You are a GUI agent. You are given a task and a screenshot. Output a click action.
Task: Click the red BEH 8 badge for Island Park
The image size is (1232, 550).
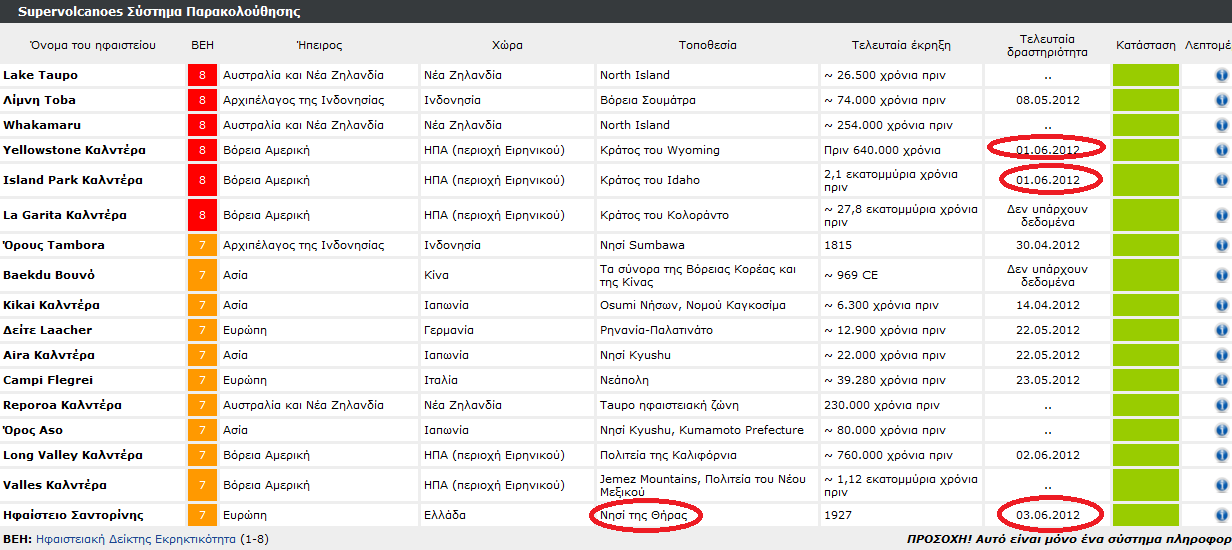tap(202, 180)
